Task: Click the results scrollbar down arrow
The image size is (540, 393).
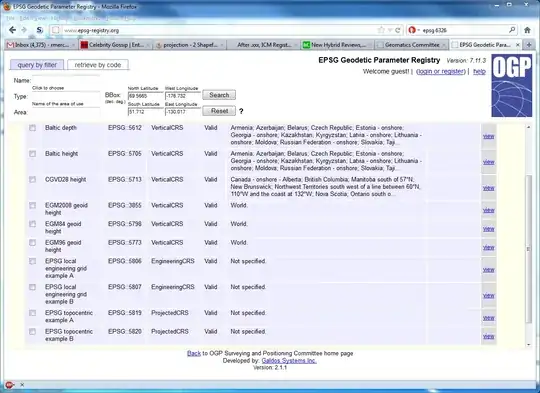Action: pyautogui.click(x=529, y=345)
